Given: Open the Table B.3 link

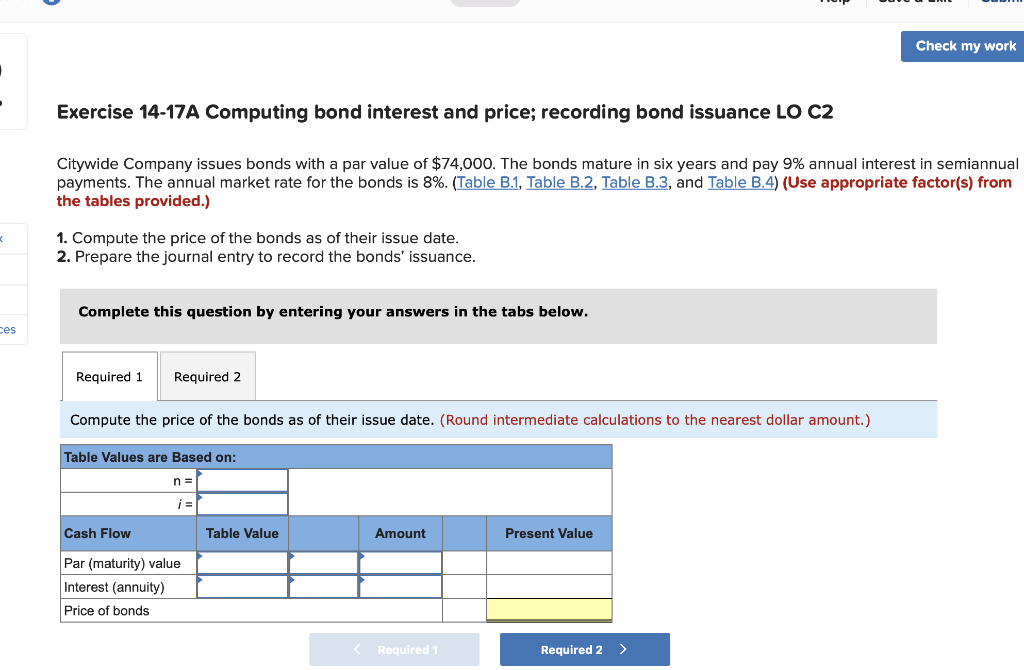Looking at the screenshot, I should (x=634, y=182).
